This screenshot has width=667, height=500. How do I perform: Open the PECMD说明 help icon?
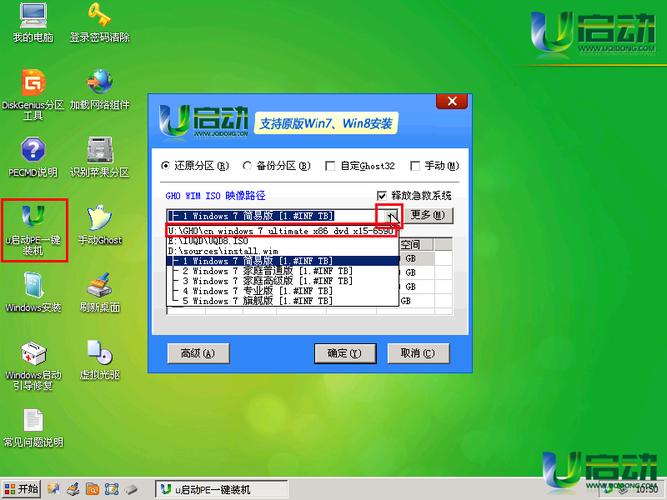click(x=33, y=157)
